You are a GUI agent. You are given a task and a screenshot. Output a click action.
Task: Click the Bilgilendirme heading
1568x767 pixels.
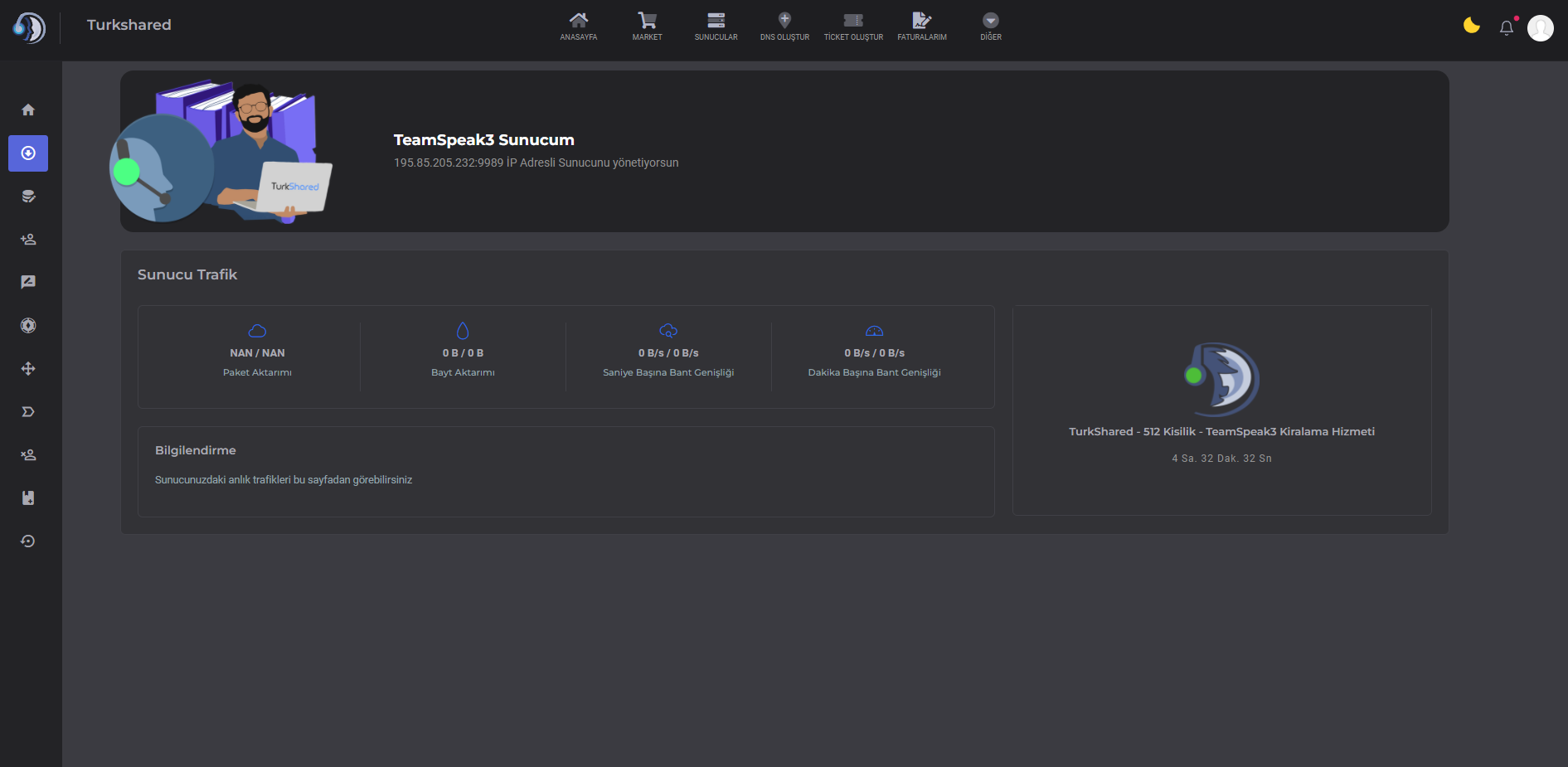click(196, 450)
